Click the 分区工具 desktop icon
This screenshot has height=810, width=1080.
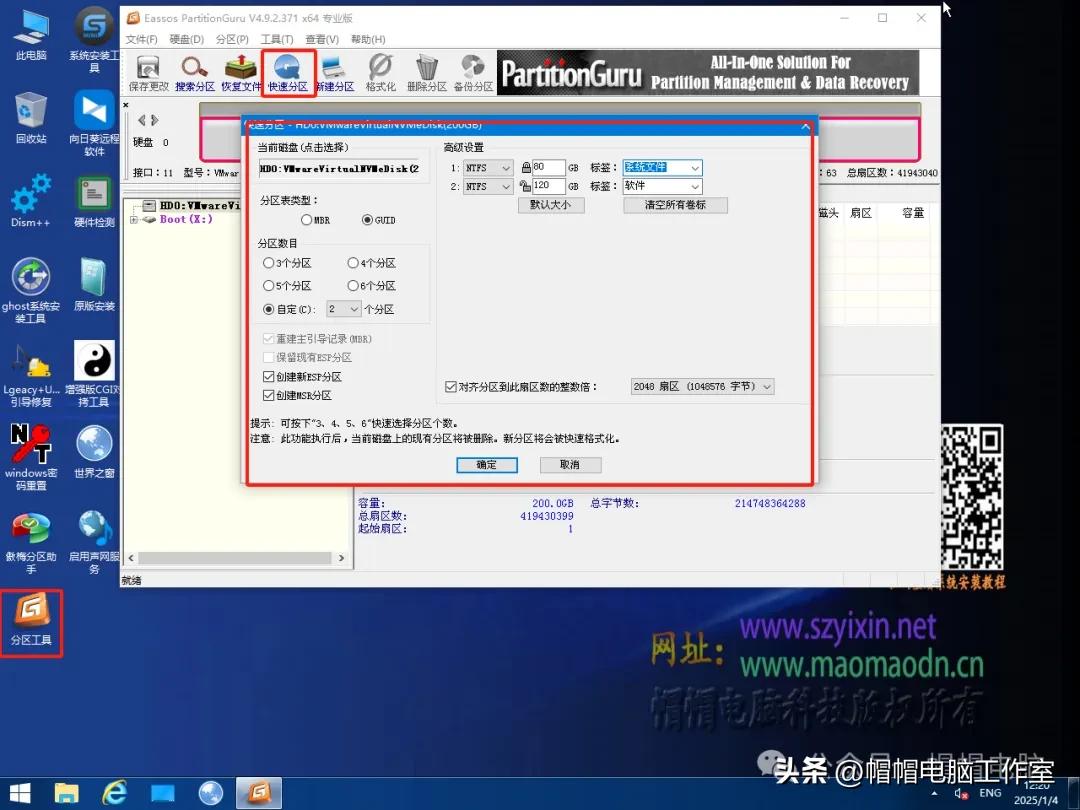[32, 621]
